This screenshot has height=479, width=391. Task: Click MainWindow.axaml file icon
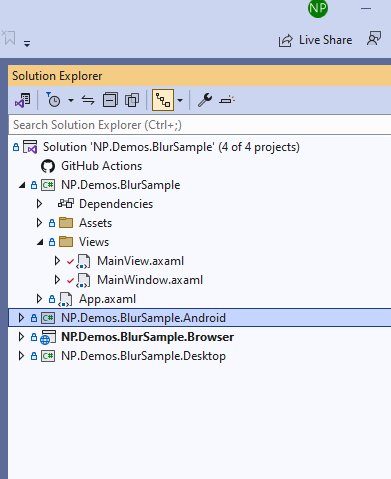[83, 280]
